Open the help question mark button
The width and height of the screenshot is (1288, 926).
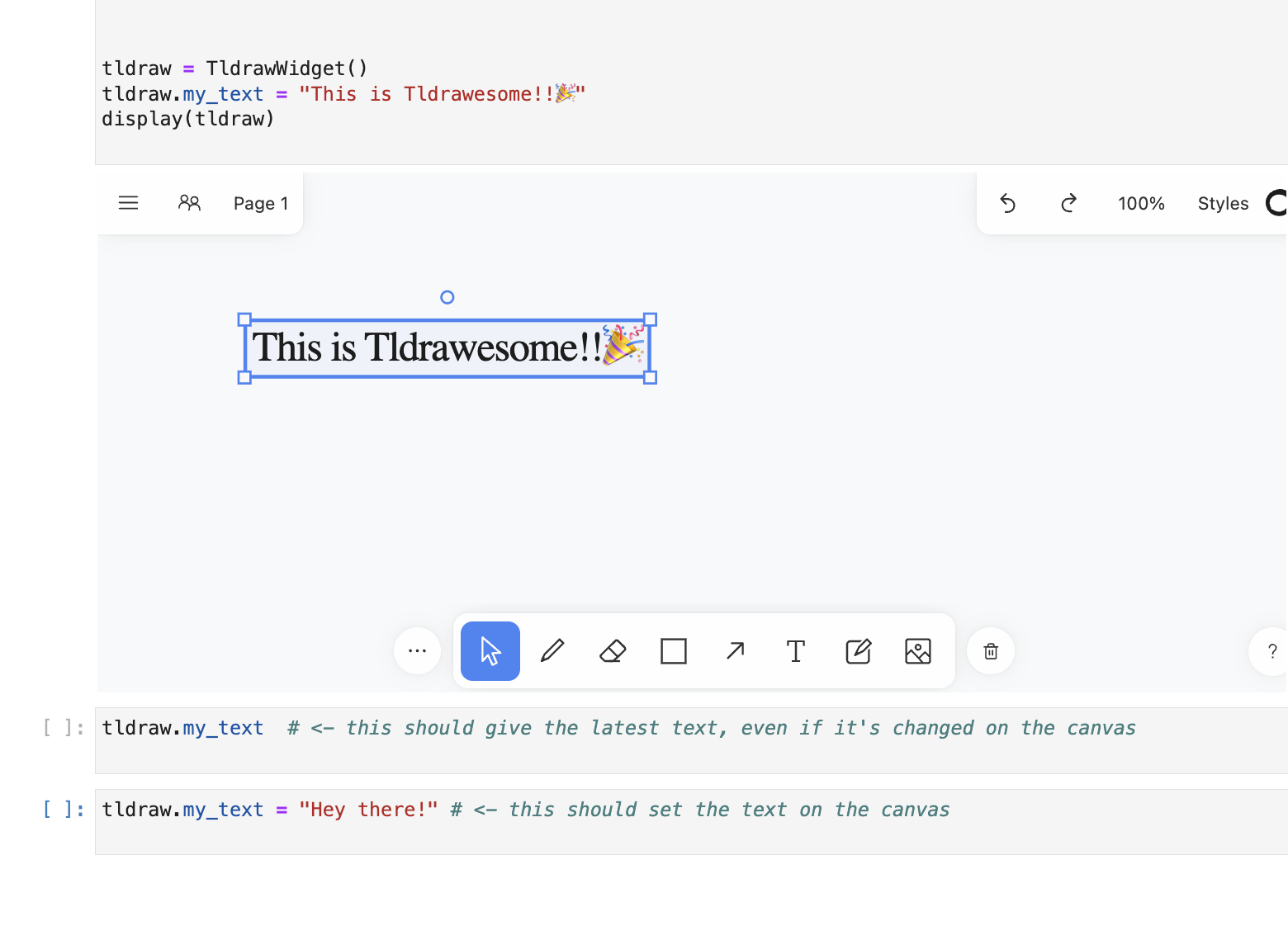(1271, 651)
